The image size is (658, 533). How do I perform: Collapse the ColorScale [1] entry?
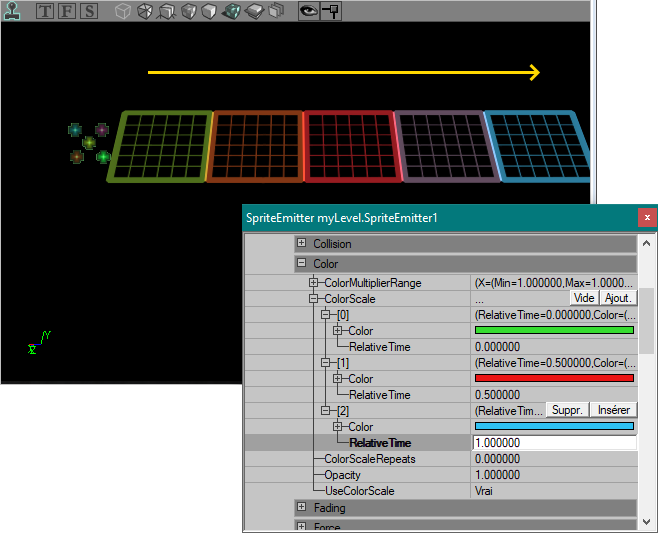click(x=326, y=363)
